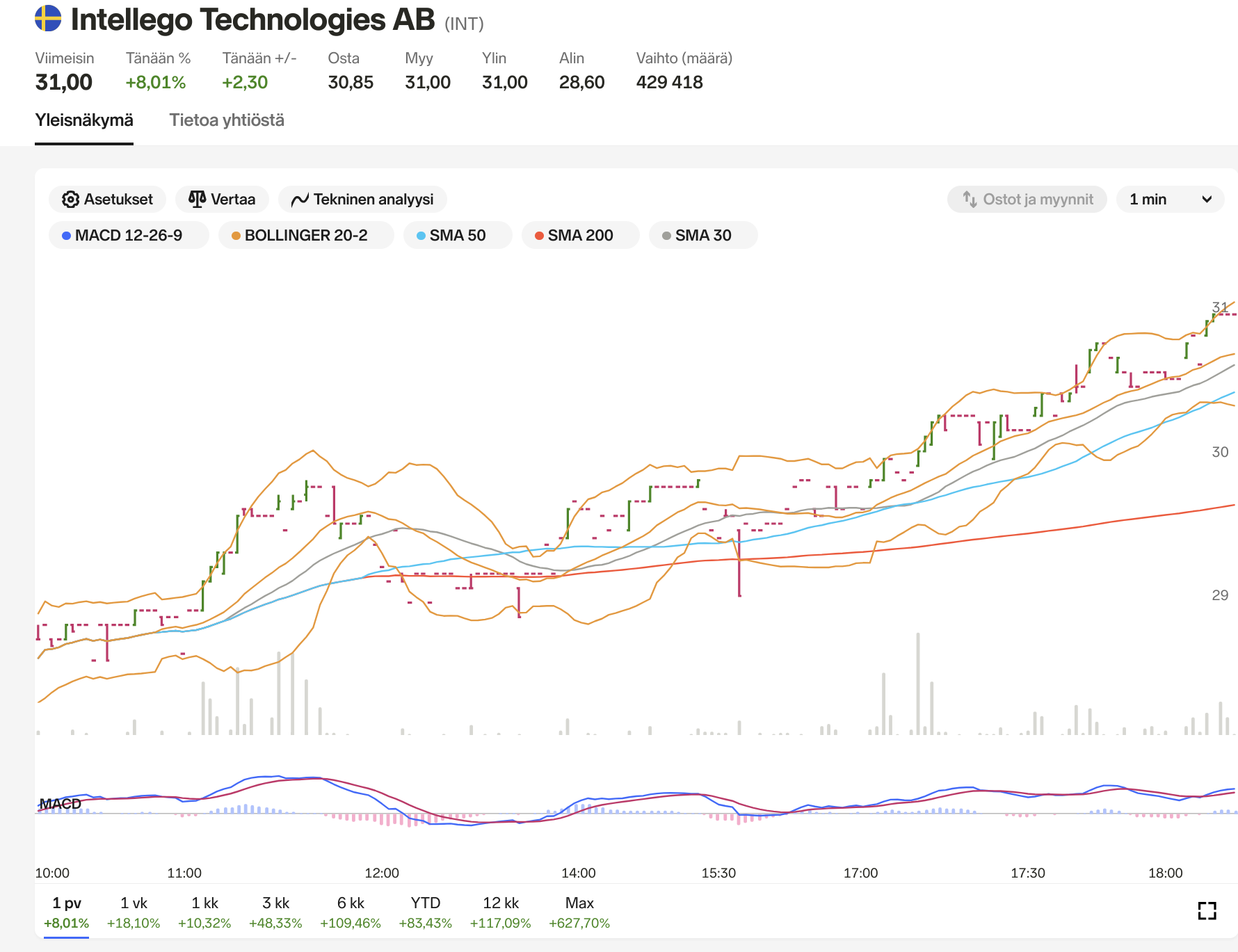This screenshot has height=952, width=1238.
Task: Choose the 3 kk time range
Action: point(275,912)
